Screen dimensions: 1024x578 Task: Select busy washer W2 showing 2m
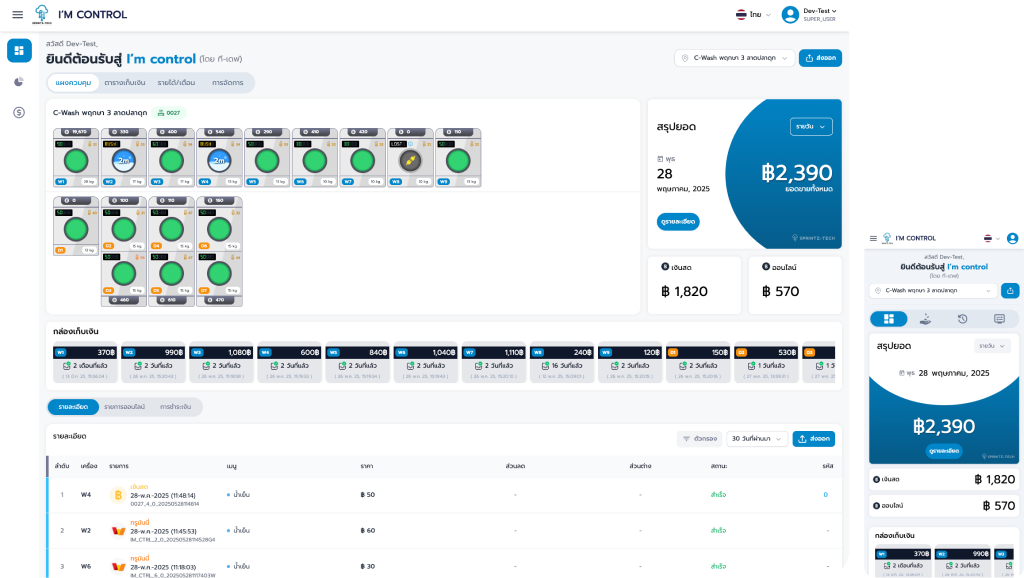pos(123,158)
